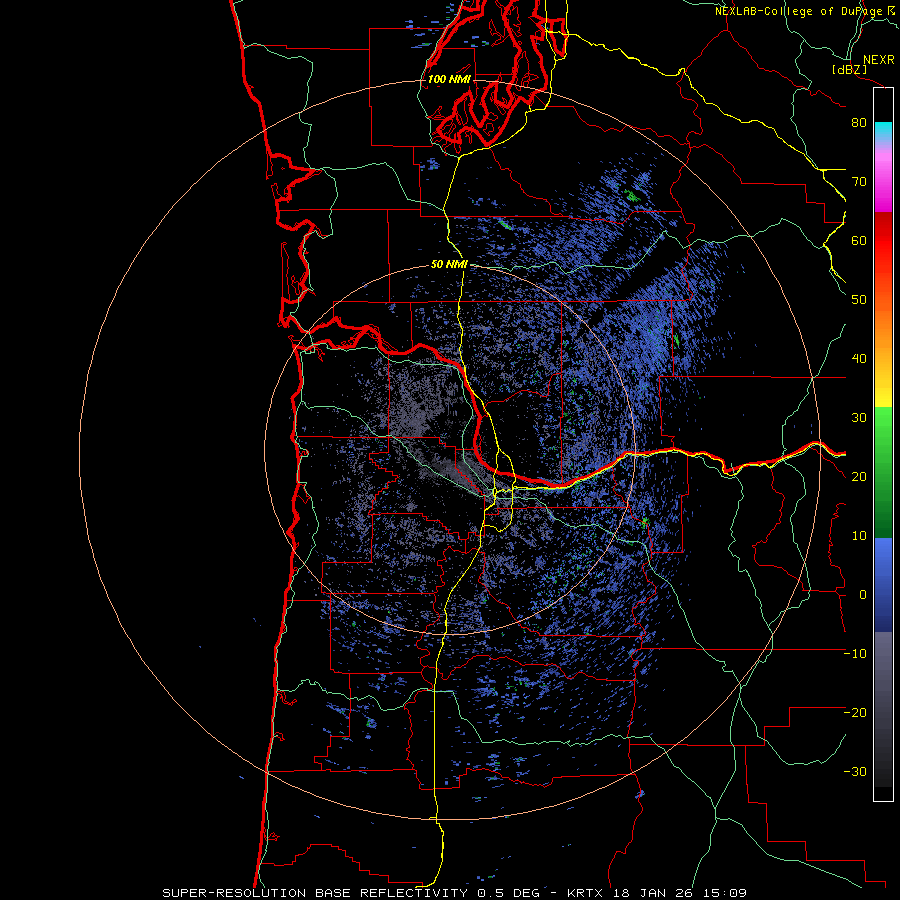The width and height of the screenshot is (900, 900).
Task: Click the 70 value on the dBZ scale
Action: click(x=859, y=182)
